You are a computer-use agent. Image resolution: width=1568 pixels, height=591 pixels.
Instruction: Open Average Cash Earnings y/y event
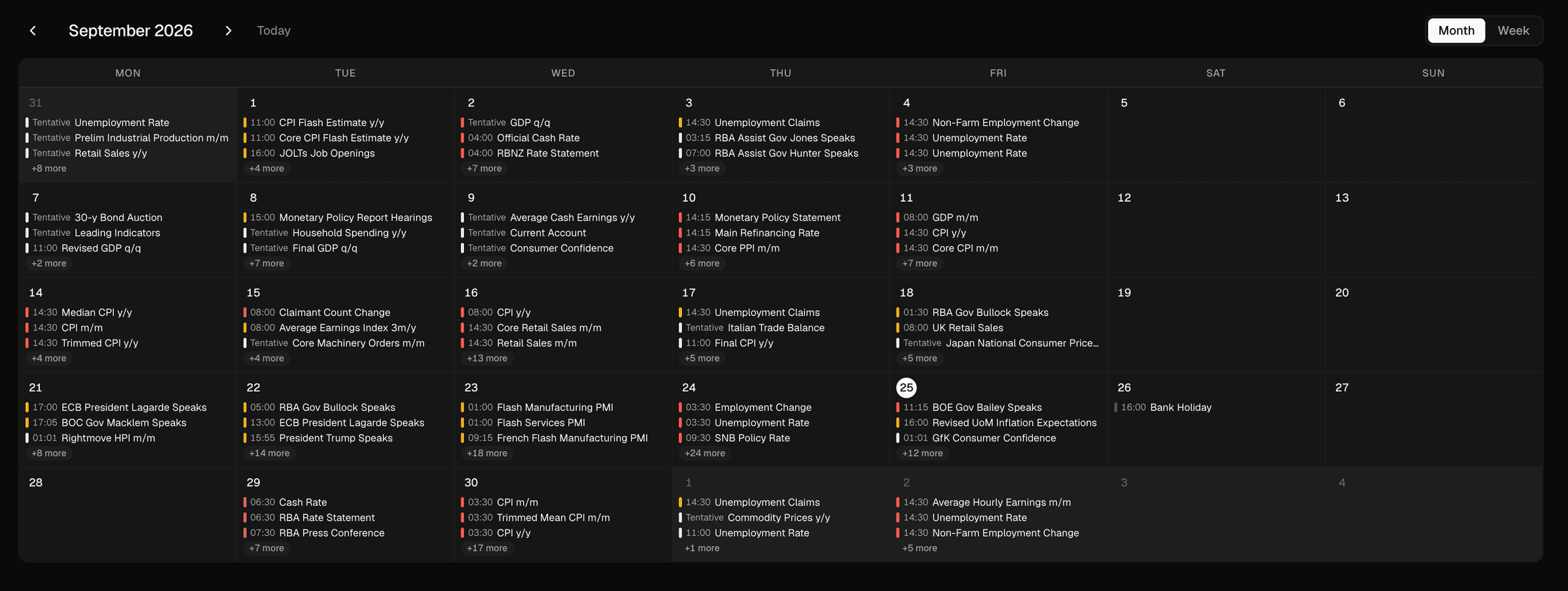(563, 217)
